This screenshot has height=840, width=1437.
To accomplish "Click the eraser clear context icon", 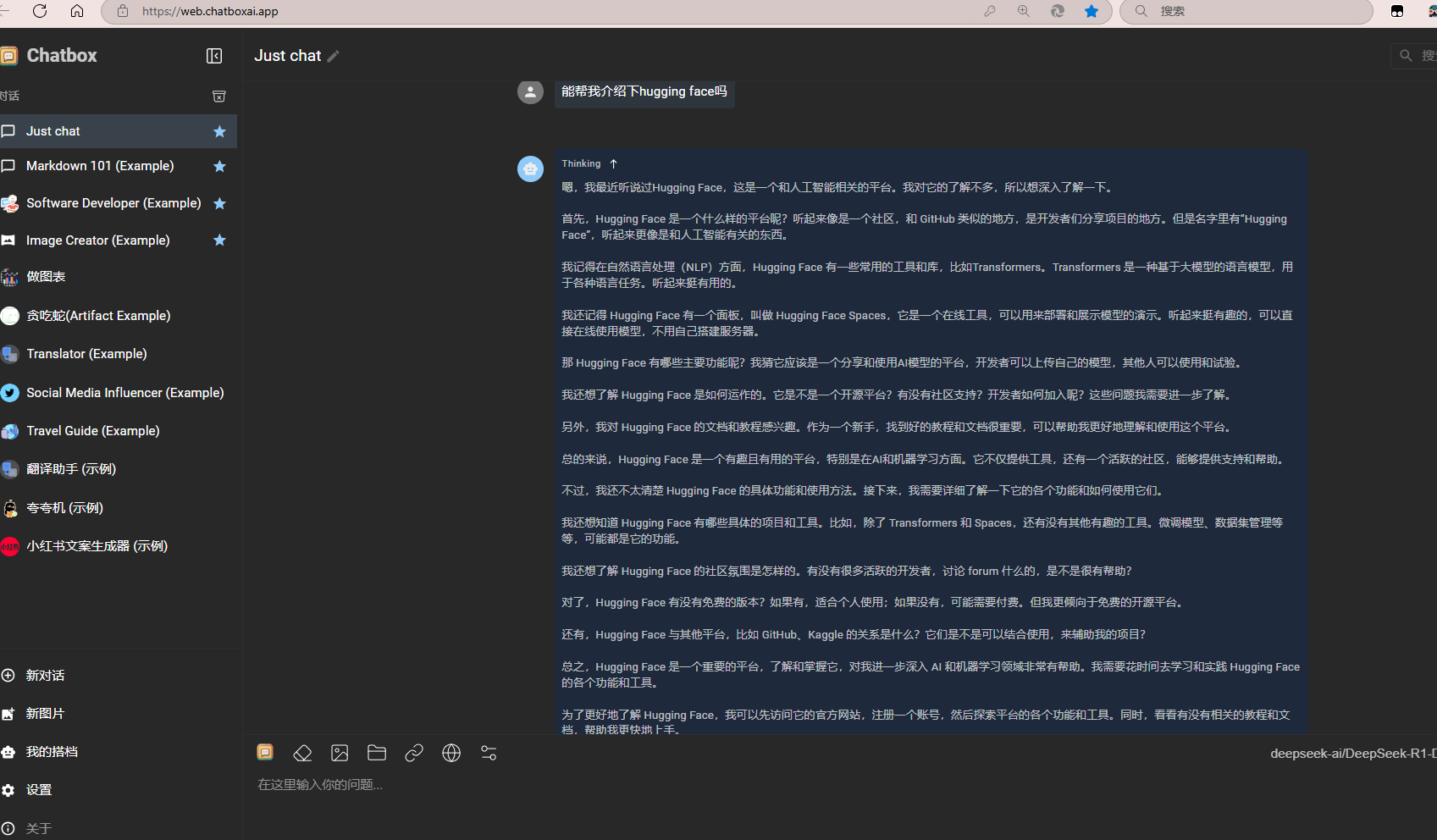I will click(302, 753).
